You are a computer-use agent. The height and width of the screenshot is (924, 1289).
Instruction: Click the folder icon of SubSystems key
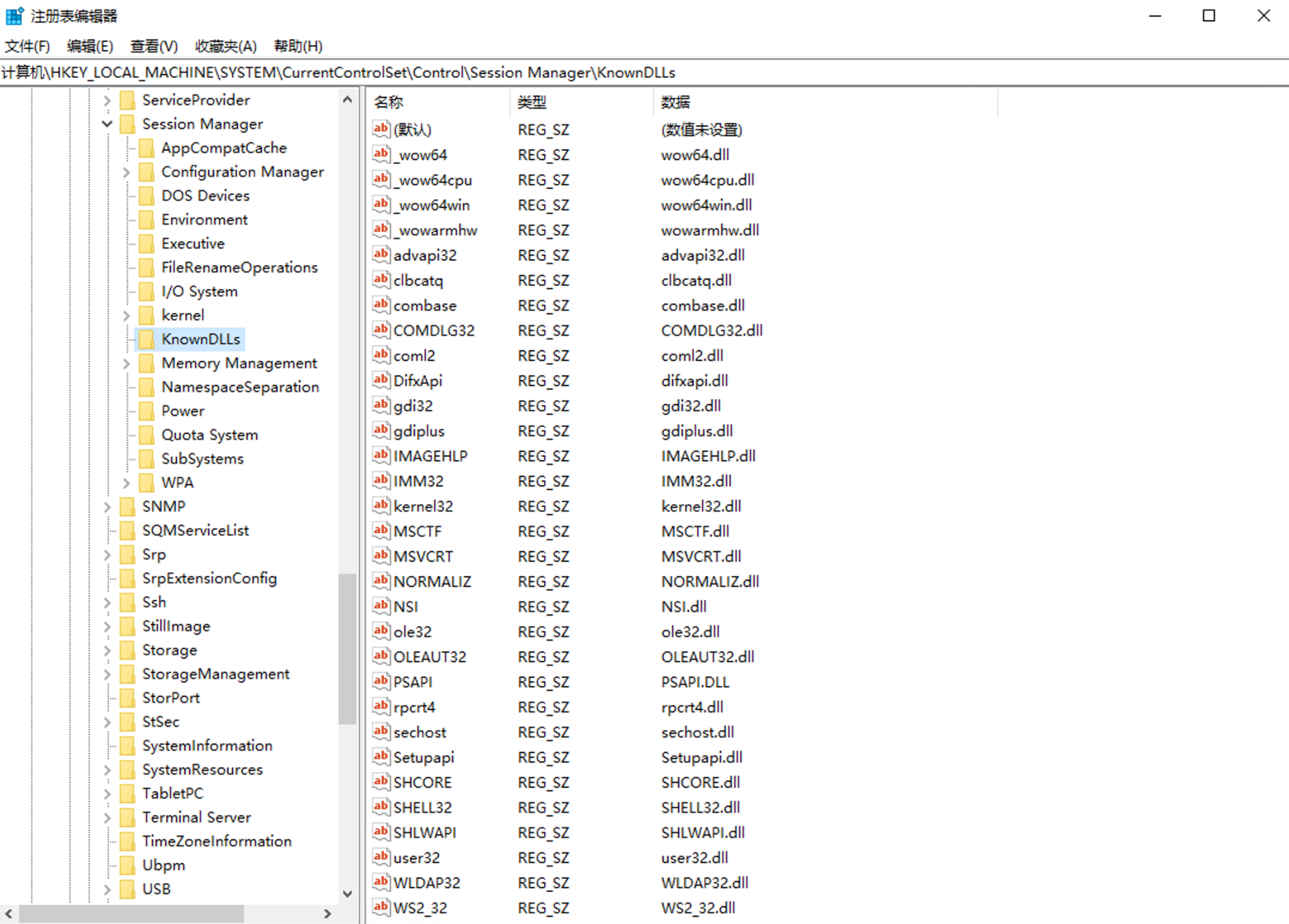point(146,459)
